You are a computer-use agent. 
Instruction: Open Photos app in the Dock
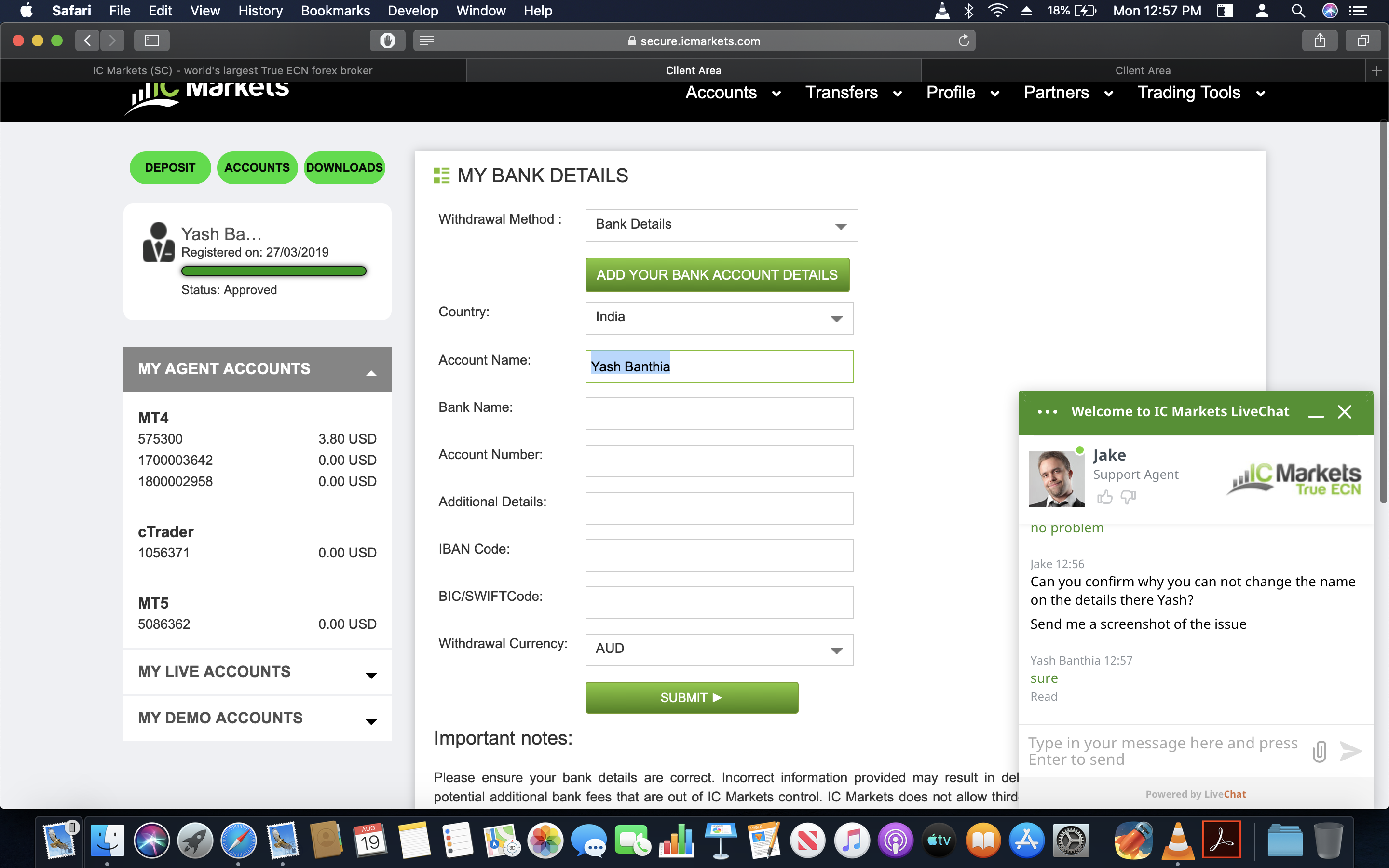click(x=545, y=841)
